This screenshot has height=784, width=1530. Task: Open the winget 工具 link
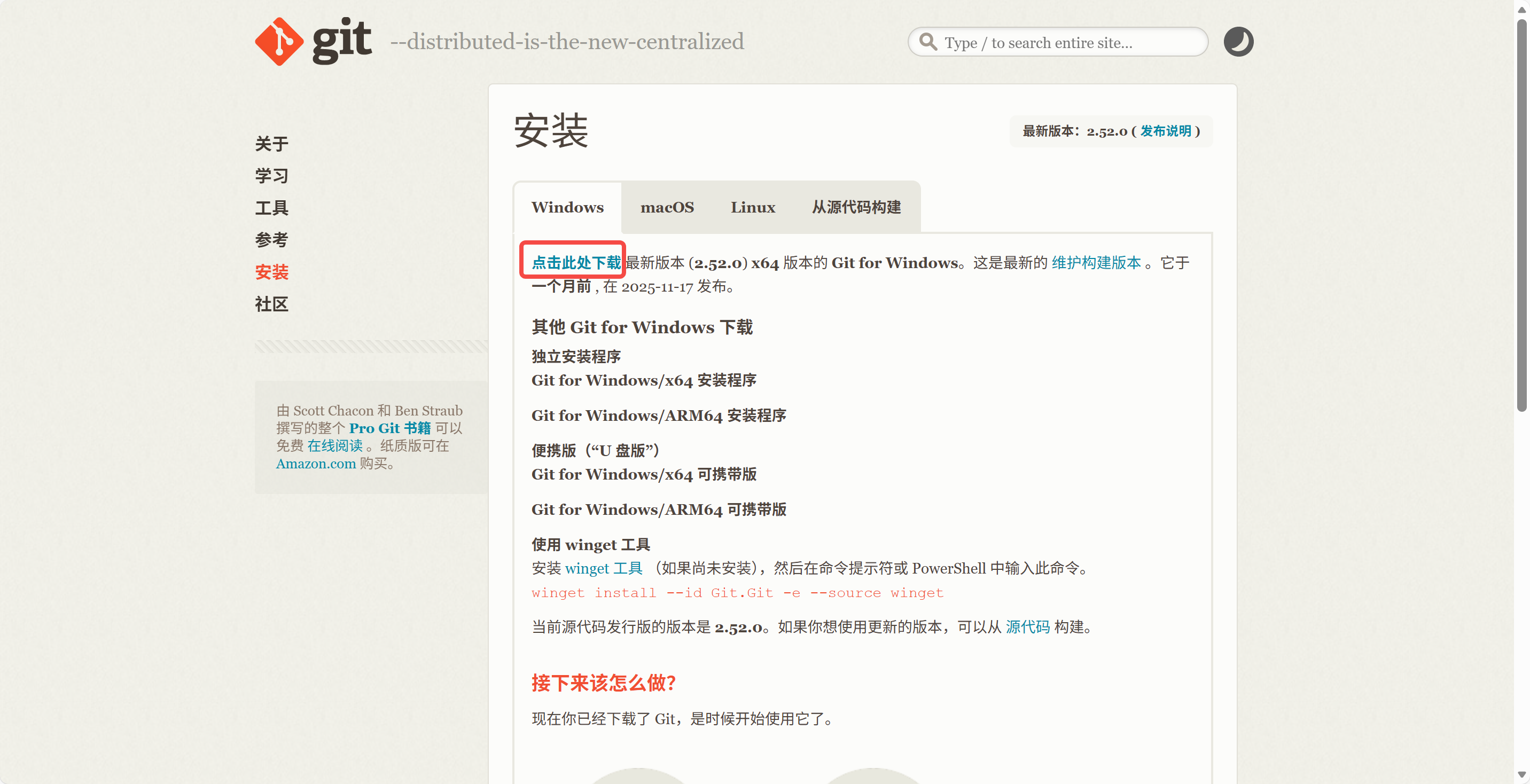604,568
